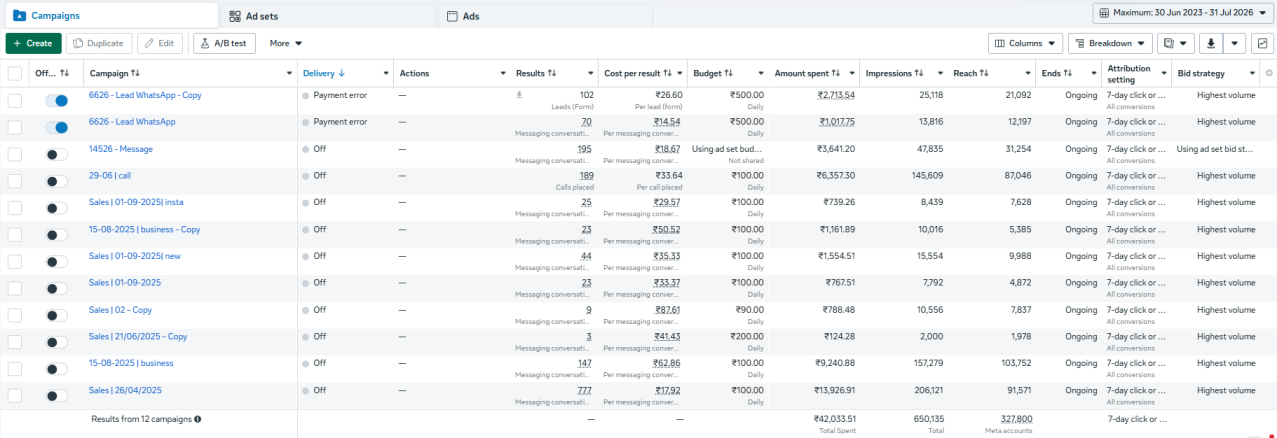Select the Campaigns tab
The width and height of the screenshot is (1277, 438).
[110, 16]
